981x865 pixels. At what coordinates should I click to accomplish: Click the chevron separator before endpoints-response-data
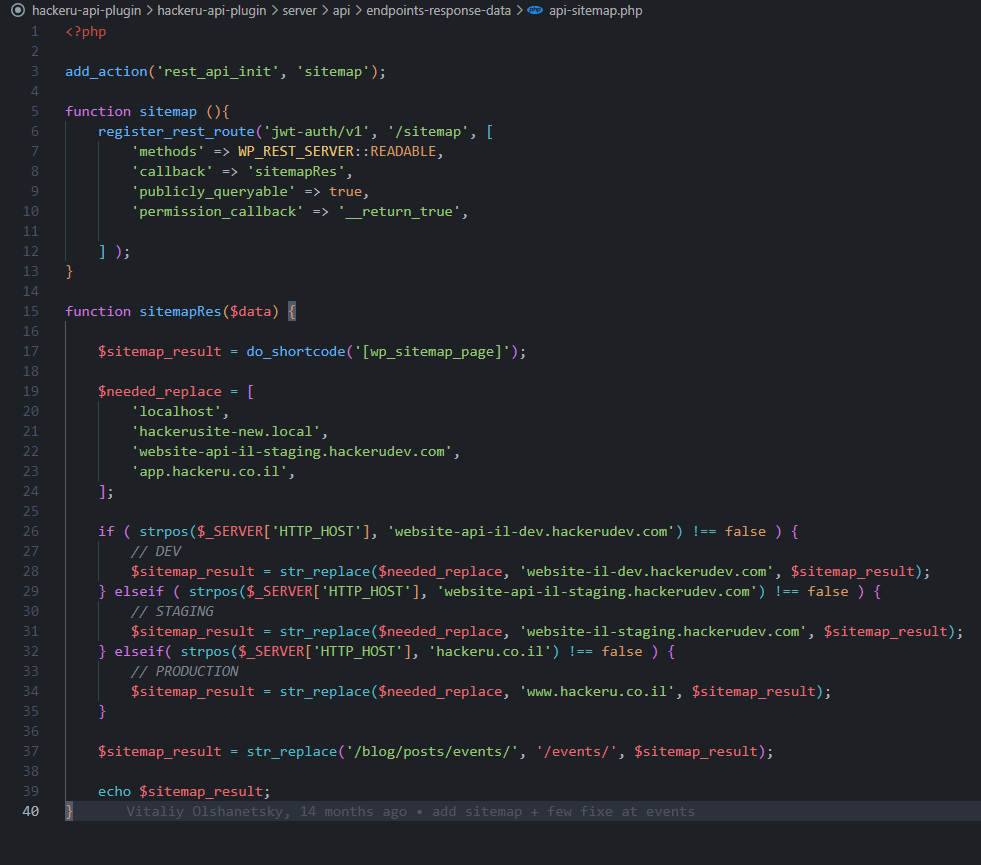point(359,11)
